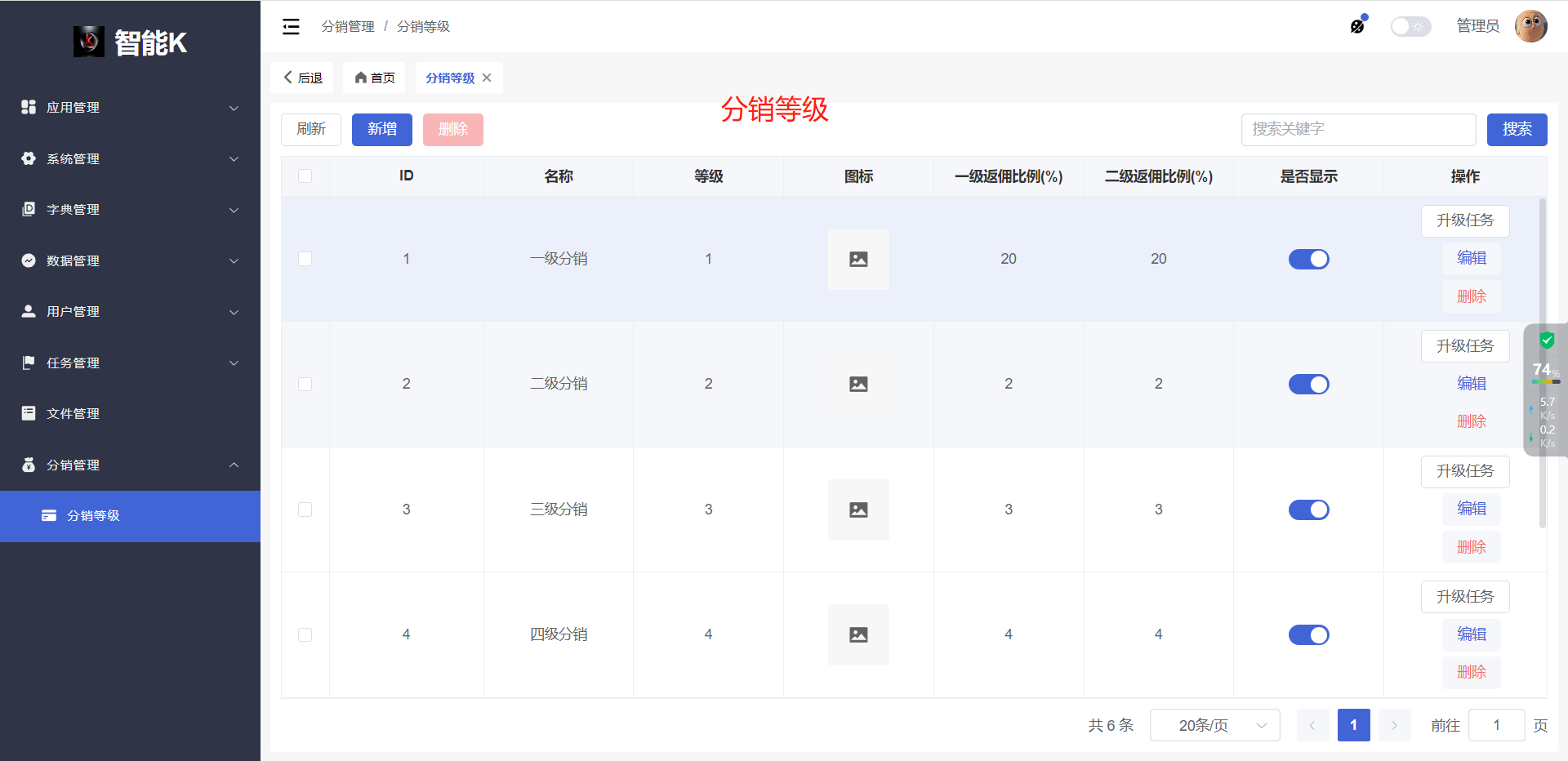Click 升级任务 for 四级分销 row
The width and height of the screenshot is (1568, 761).
(1465, 597)
